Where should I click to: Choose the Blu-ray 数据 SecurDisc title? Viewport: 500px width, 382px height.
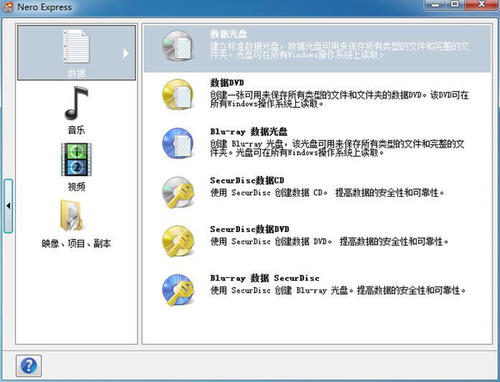point(265,278)
